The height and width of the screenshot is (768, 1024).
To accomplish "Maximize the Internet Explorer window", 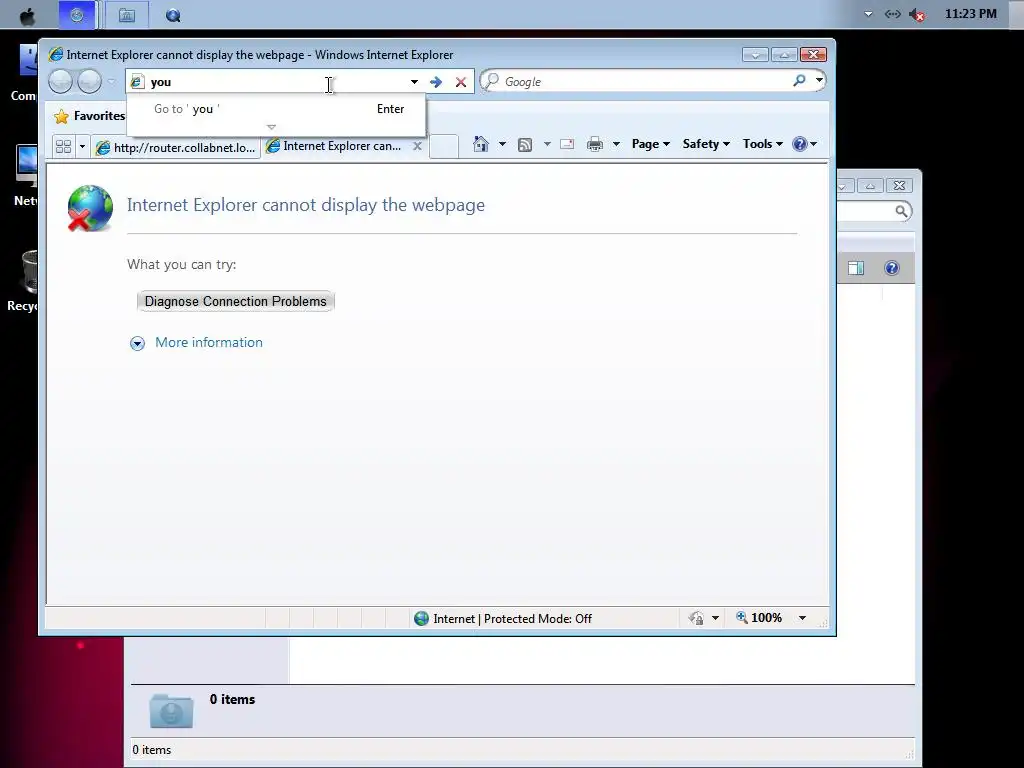I will tap(784, 55).
